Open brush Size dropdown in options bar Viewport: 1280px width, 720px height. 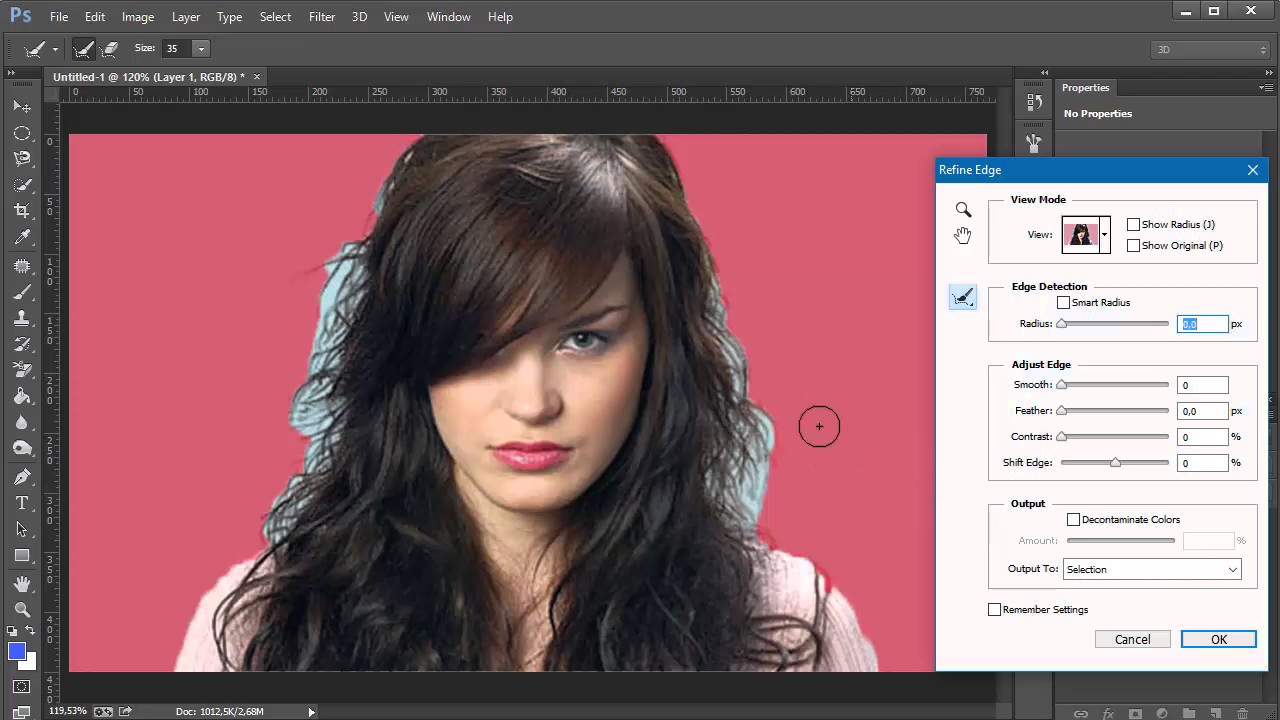tap(201, 49)
